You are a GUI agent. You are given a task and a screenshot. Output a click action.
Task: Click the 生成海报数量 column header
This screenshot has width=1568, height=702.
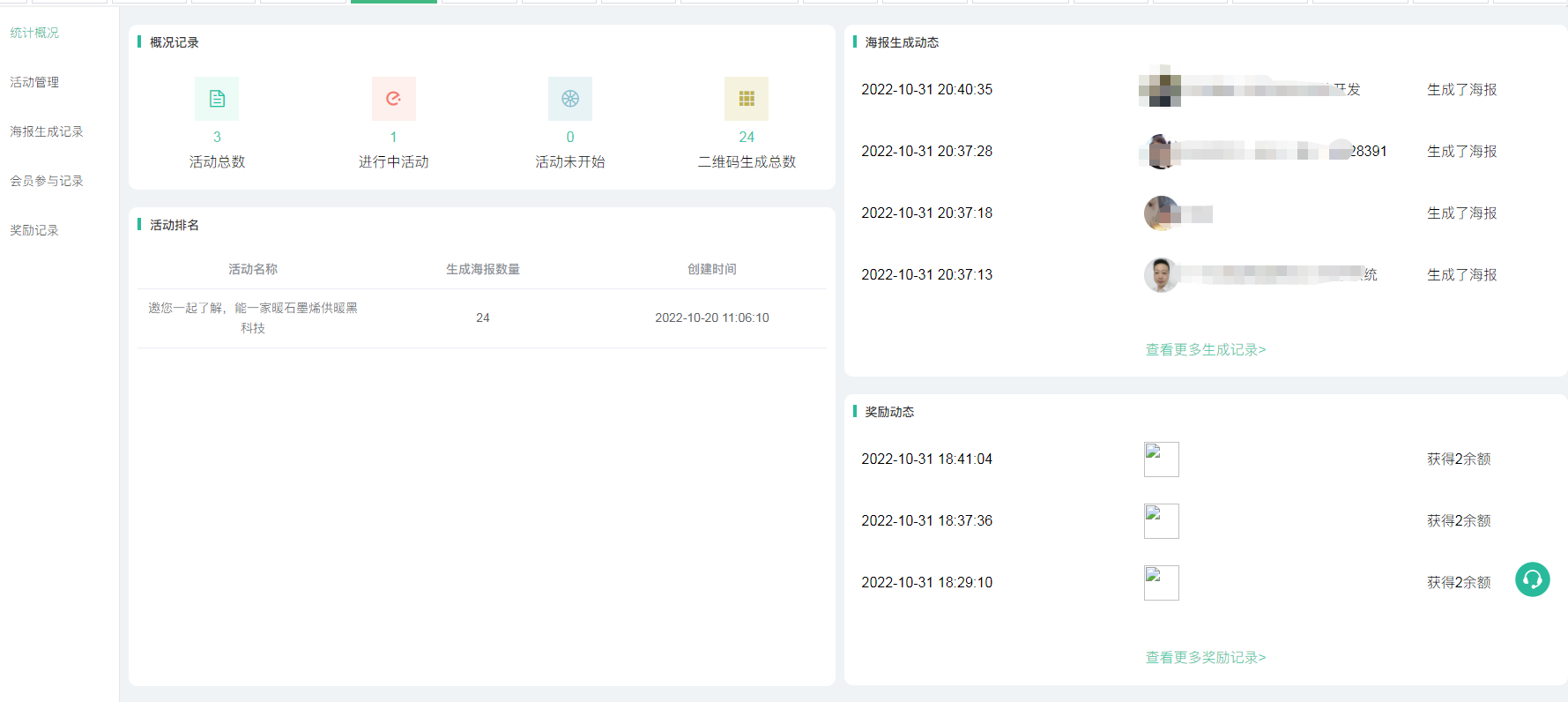tap(482, 269)
